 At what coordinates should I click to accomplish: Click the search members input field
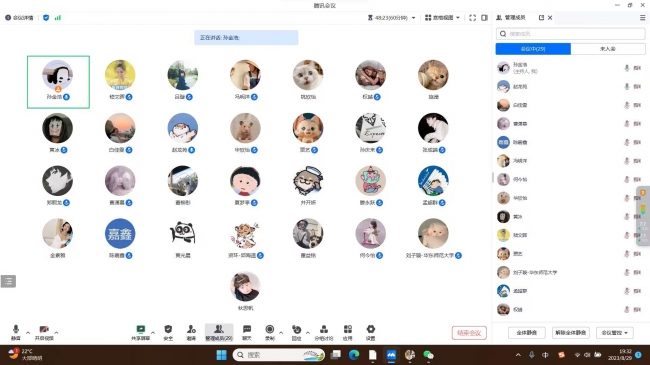tap(570, 34)
